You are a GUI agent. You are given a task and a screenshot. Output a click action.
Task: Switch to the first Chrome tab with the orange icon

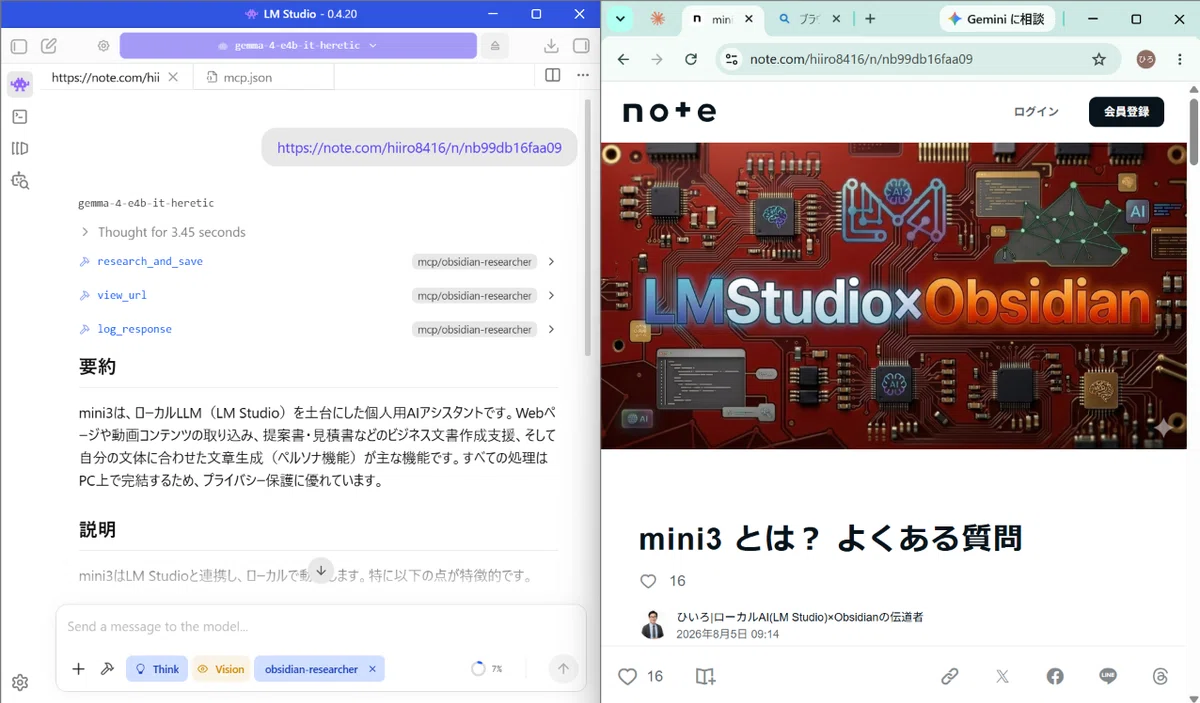[657, 19]
